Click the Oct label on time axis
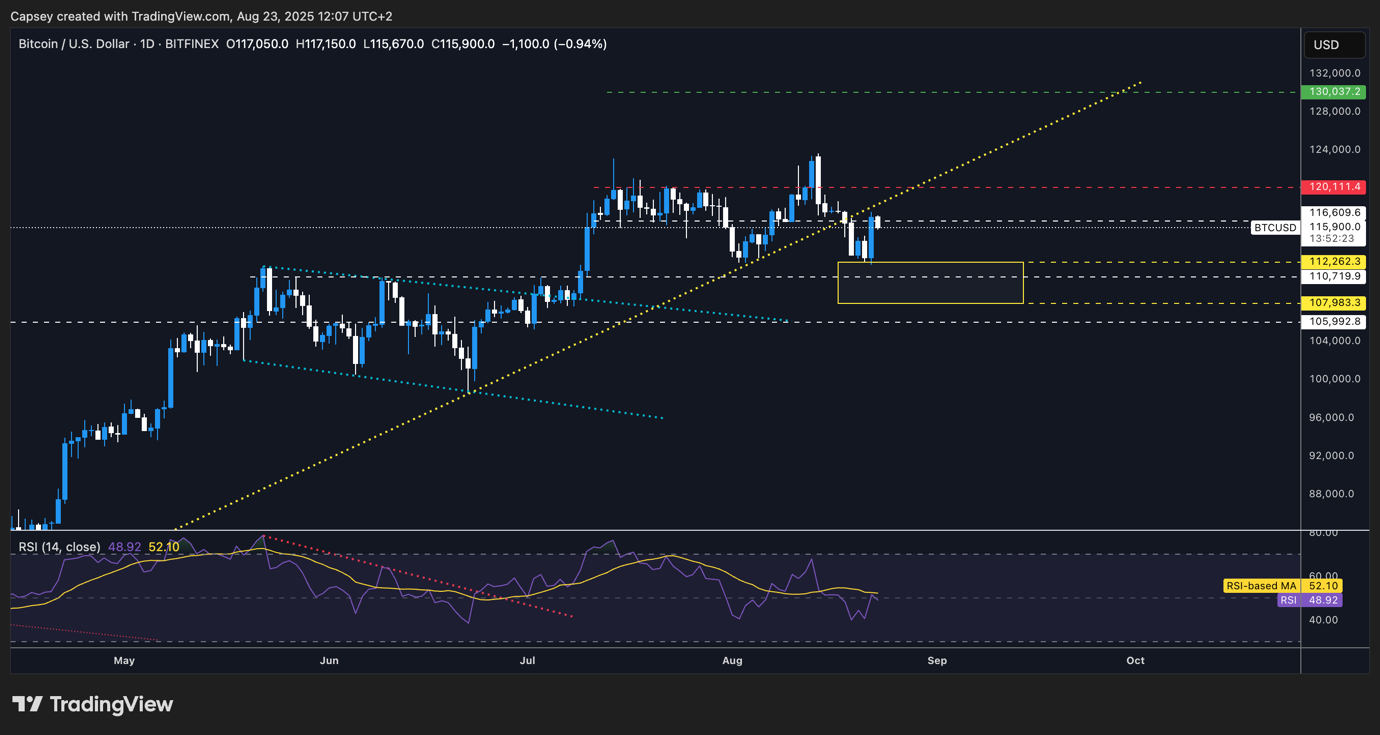1380x735 pixels. [1135, 661]
